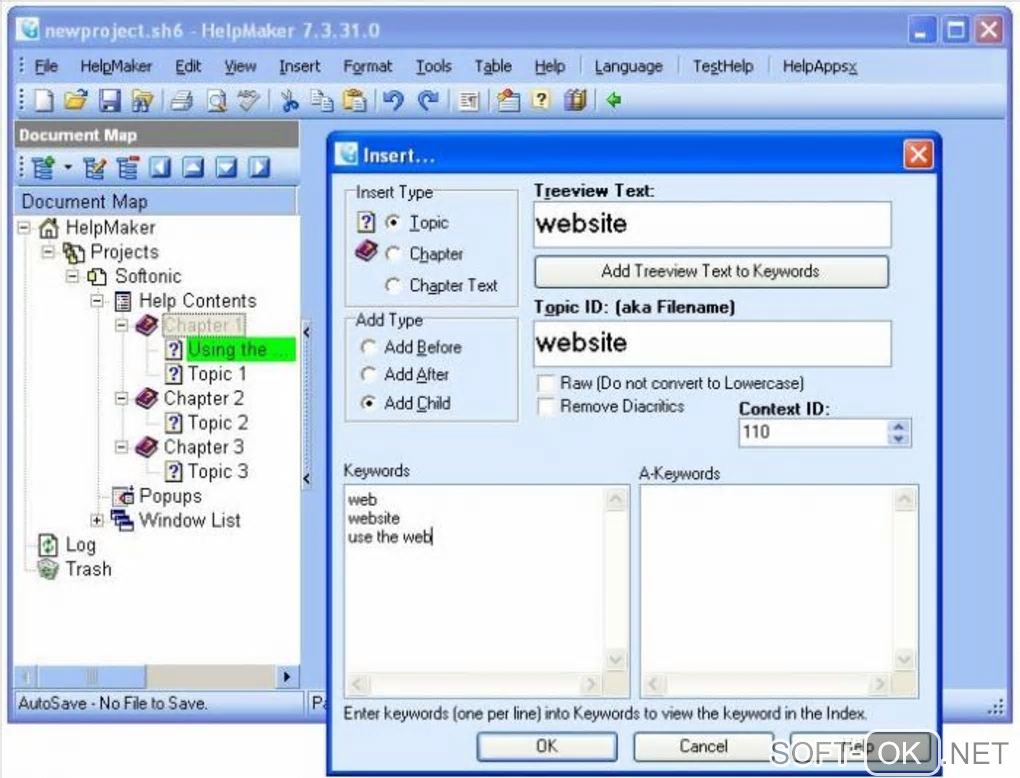Confirm the Insert dialog with OK
Image resolution: width=1020 pixels, height=778 pixels.
point(546,746)
